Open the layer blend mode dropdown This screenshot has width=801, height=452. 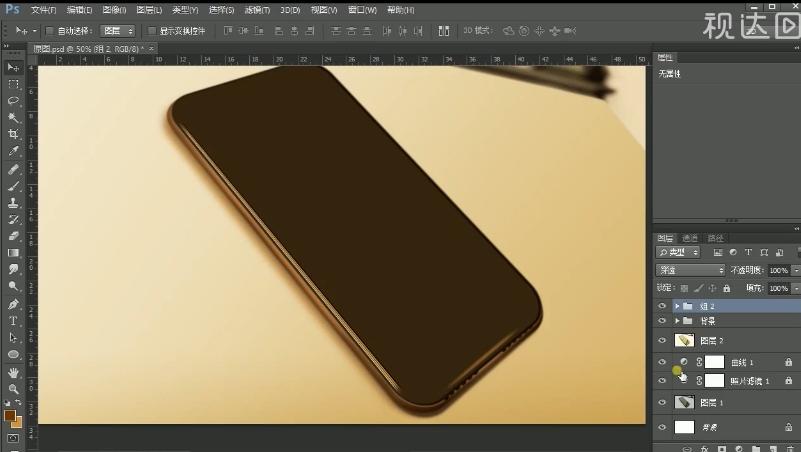click(x=691, y=270)
